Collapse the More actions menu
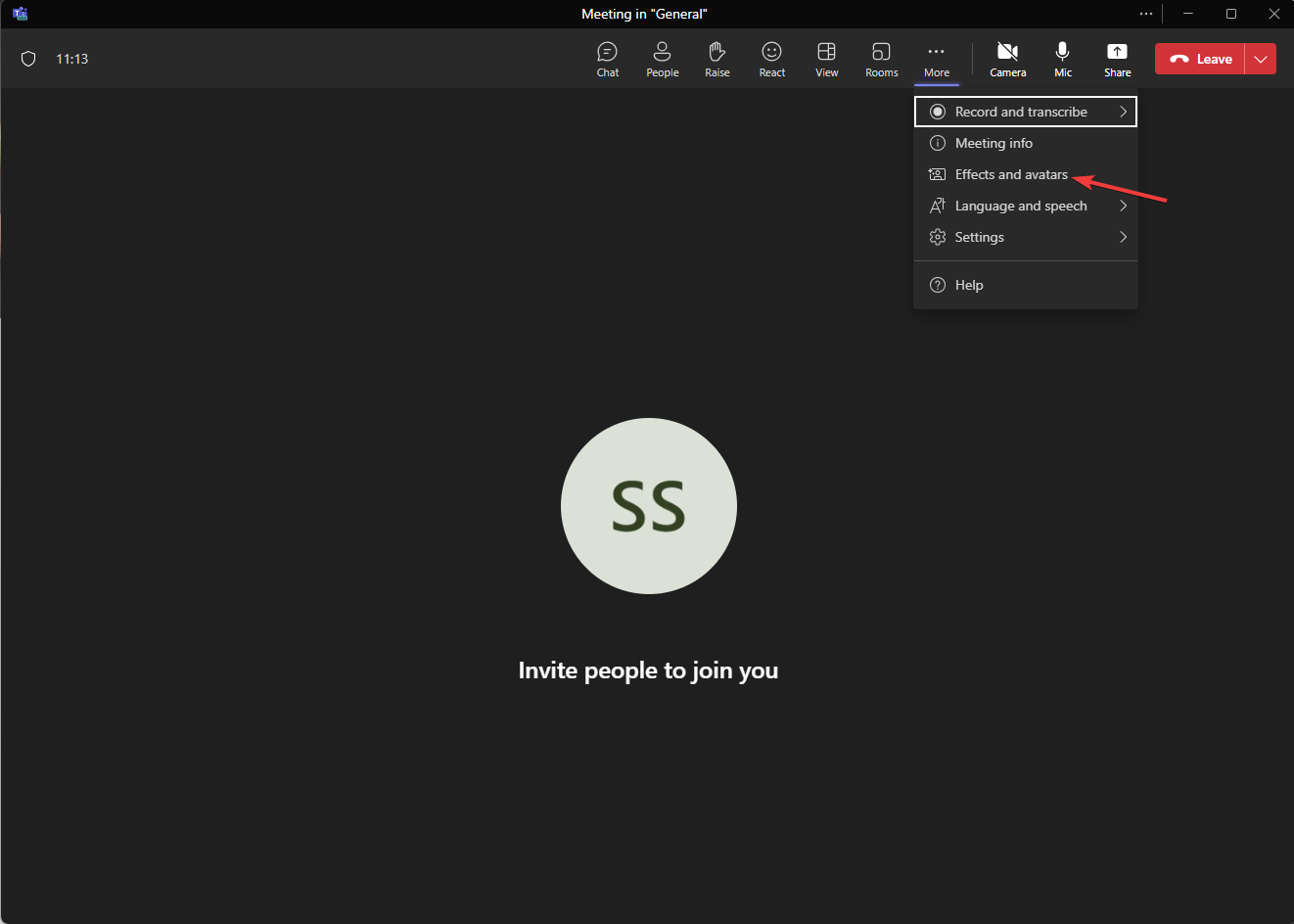1294x924 pixels. 936,59
